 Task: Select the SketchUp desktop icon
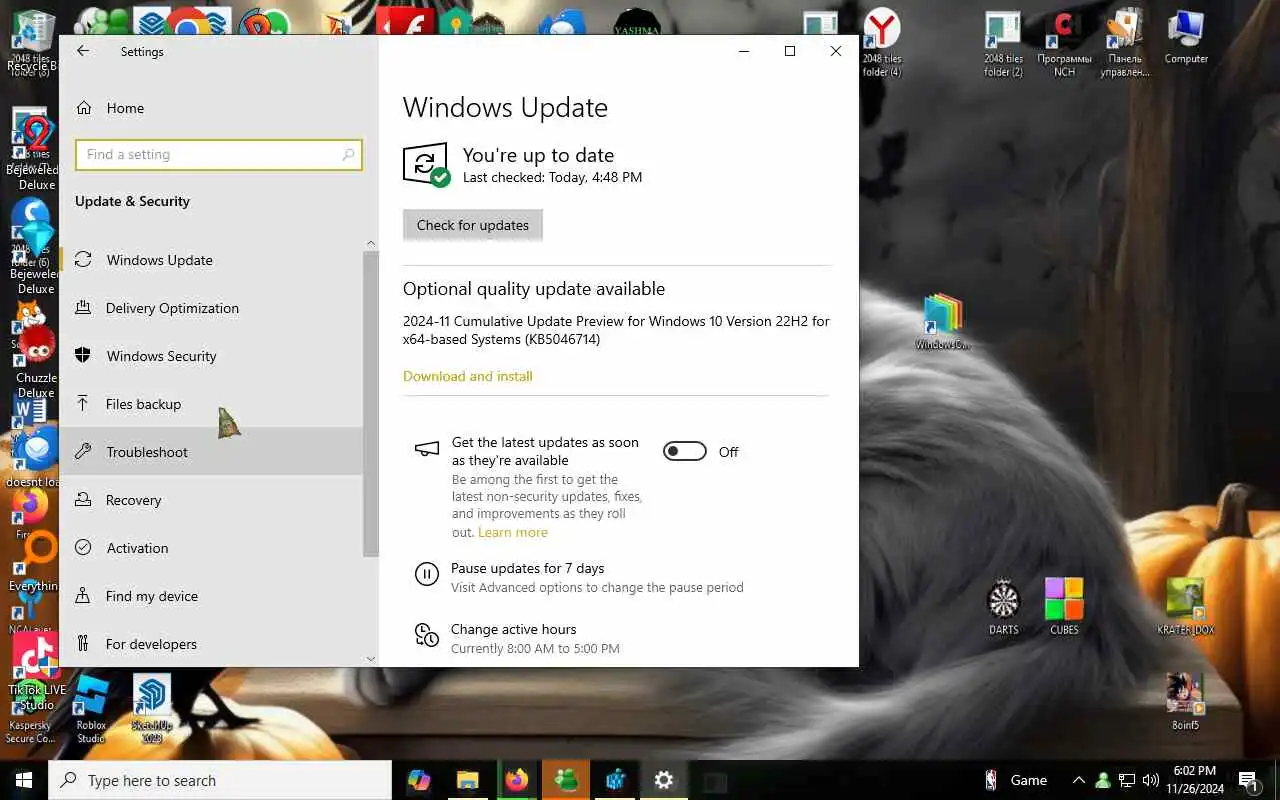point(152,708)
